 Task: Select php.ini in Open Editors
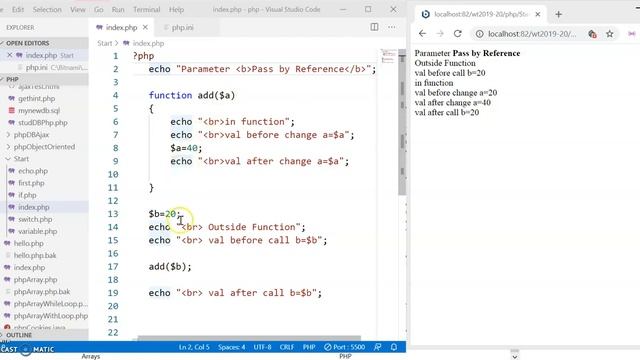[44, 67]
